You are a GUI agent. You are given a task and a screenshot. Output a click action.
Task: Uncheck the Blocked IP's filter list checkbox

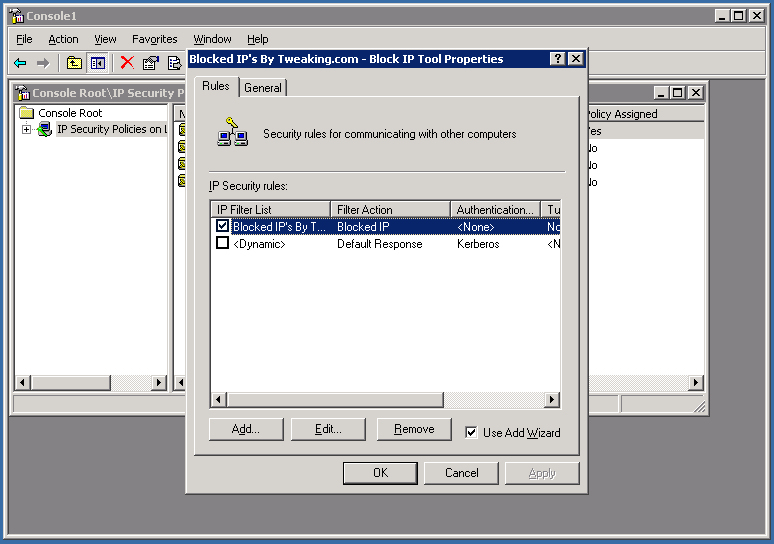tap(222, 227)
